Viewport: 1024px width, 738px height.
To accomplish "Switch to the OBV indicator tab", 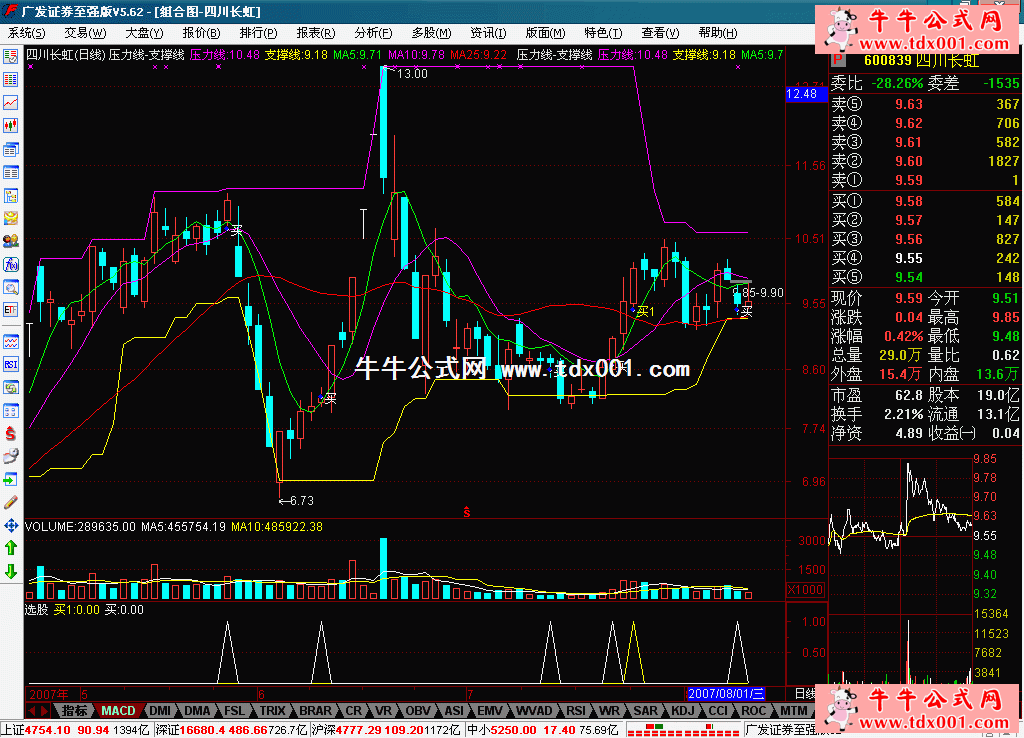I will [418, 711].
